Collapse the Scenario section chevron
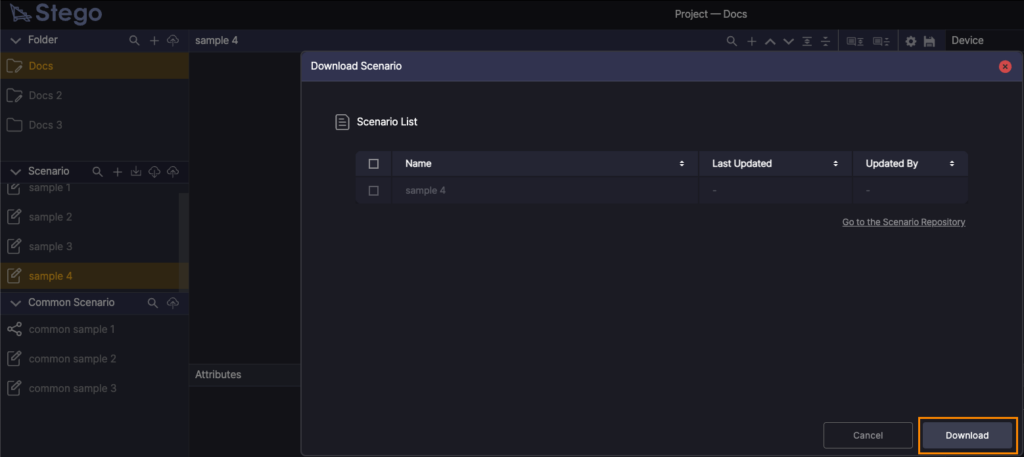Screen dimensions: 1024x457 [15, 172]
